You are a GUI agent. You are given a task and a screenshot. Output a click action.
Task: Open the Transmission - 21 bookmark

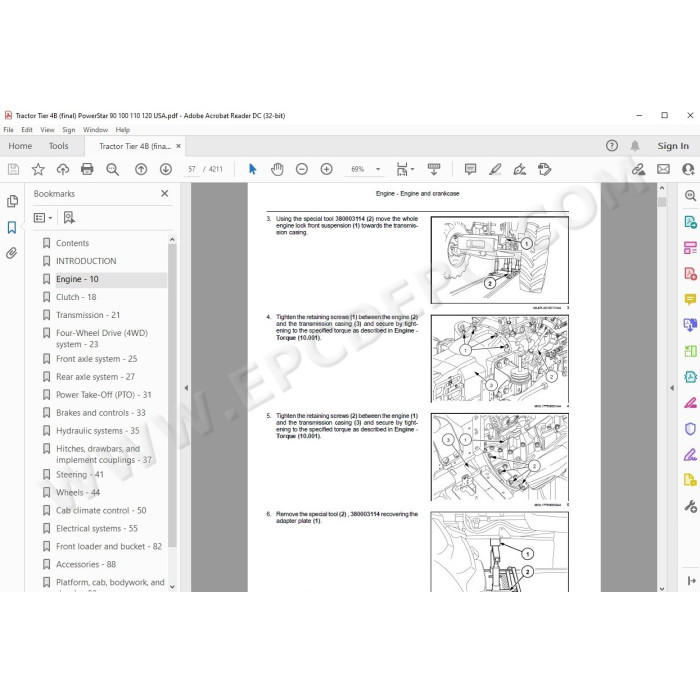88,315
